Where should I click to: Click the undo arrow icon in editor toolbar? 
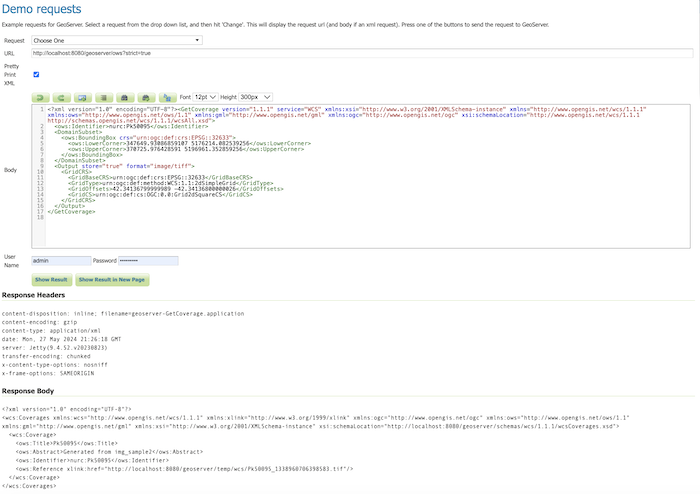(42, 96)
